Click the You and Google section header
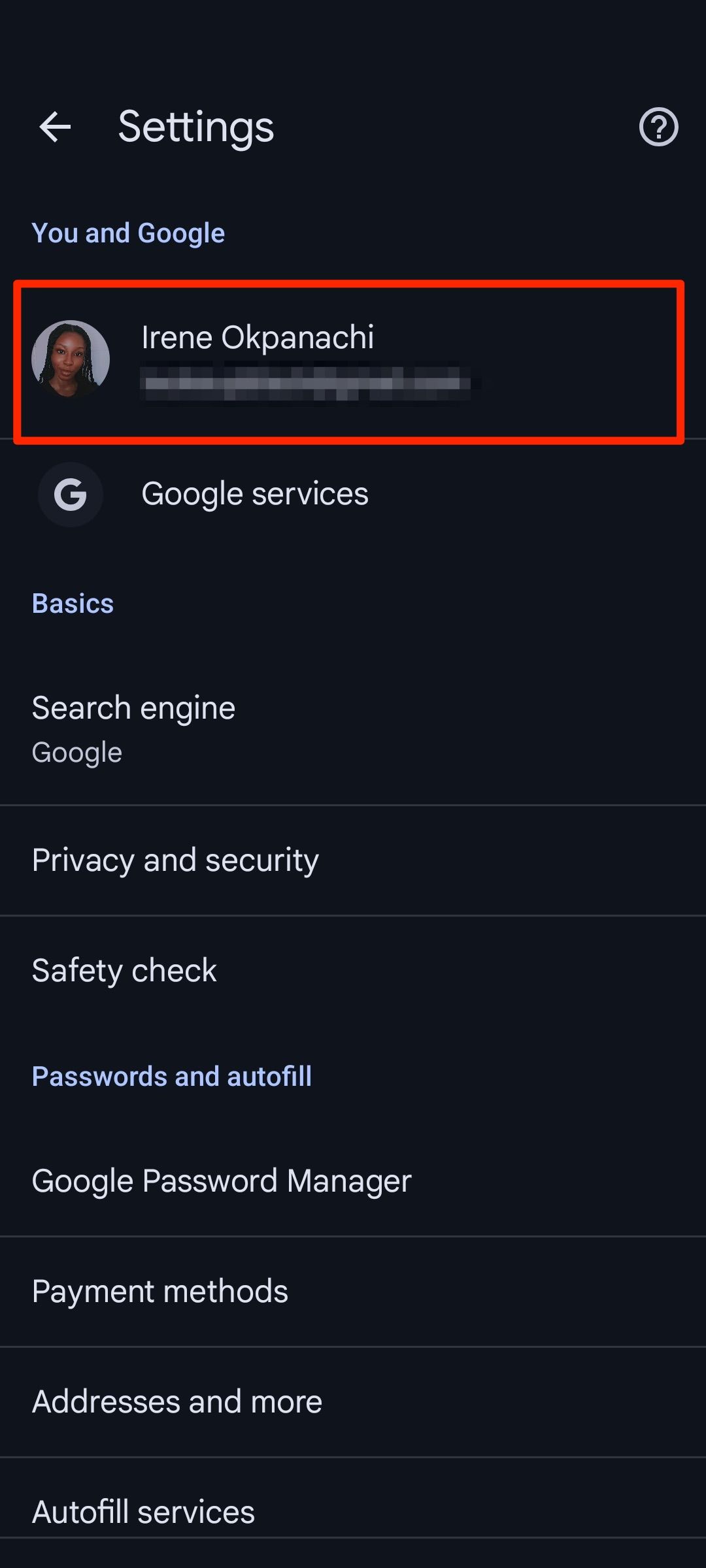The height and width of the screenshot is (1568, 706). tap(129, 233)
